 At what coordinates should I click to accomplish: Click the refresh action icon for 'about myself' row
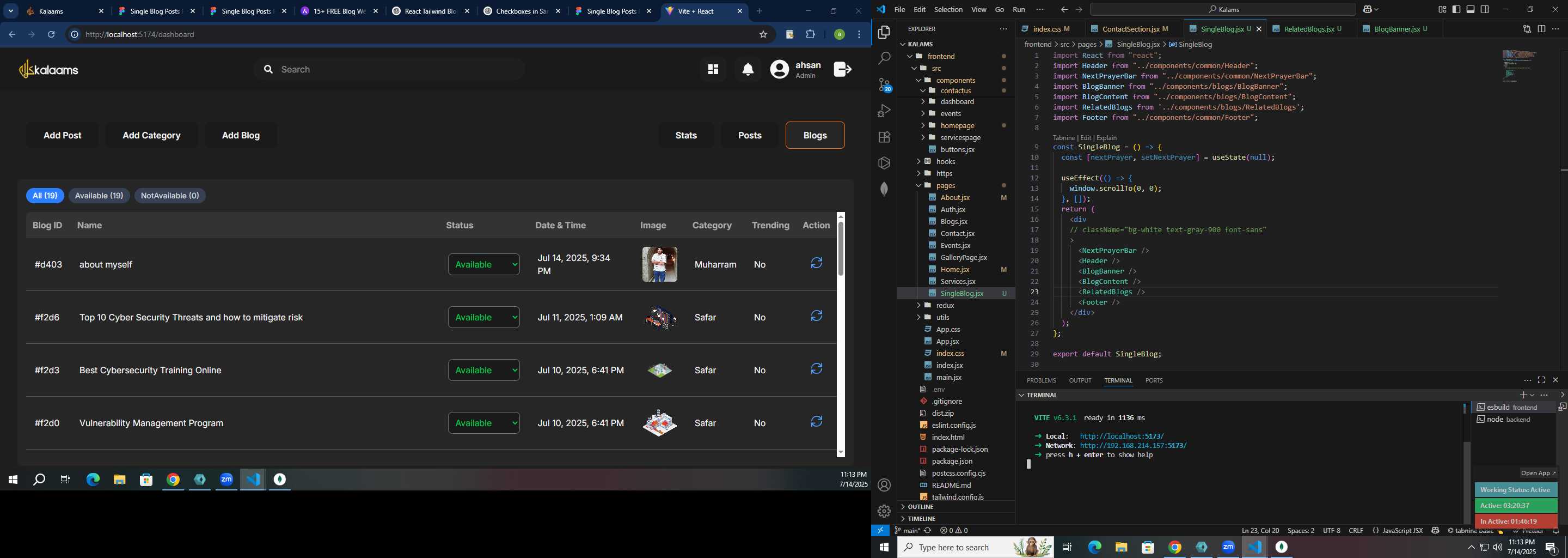[x=816, y=263]
